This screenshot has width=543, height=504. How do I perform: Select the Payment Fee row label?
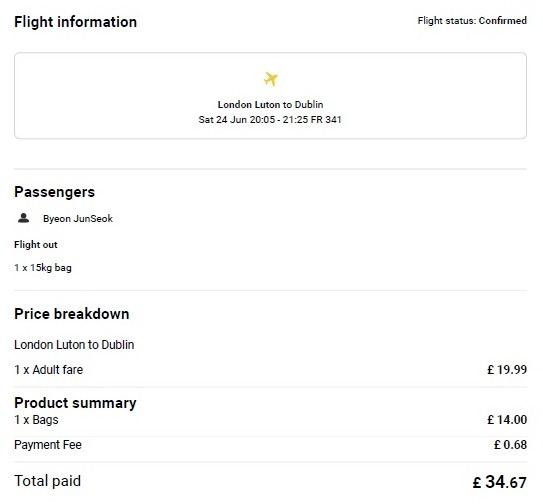click(x=48, y=445)
